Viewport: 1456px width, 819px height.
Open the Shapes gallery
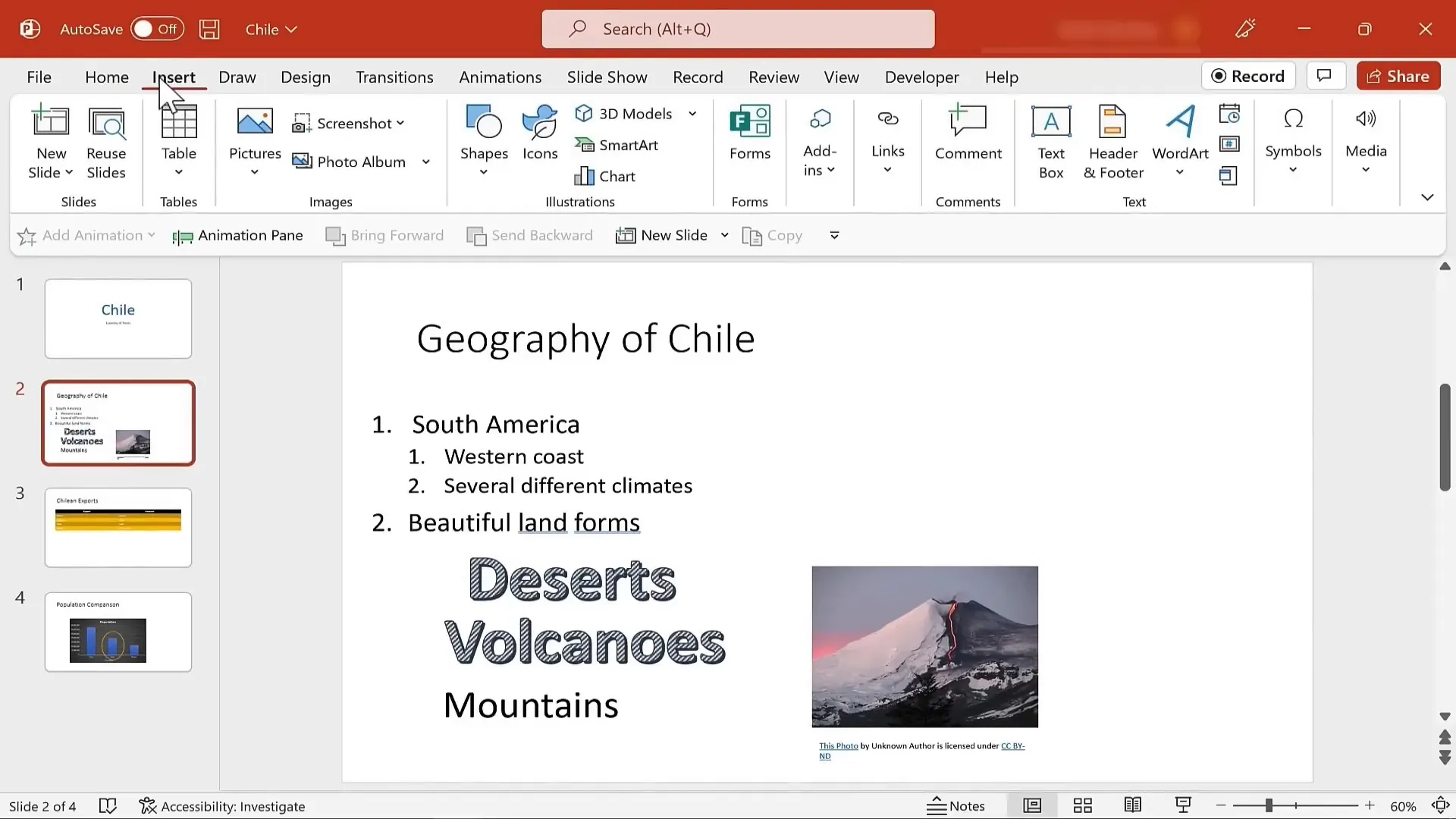pyautogui.click(x=484, y=141)
